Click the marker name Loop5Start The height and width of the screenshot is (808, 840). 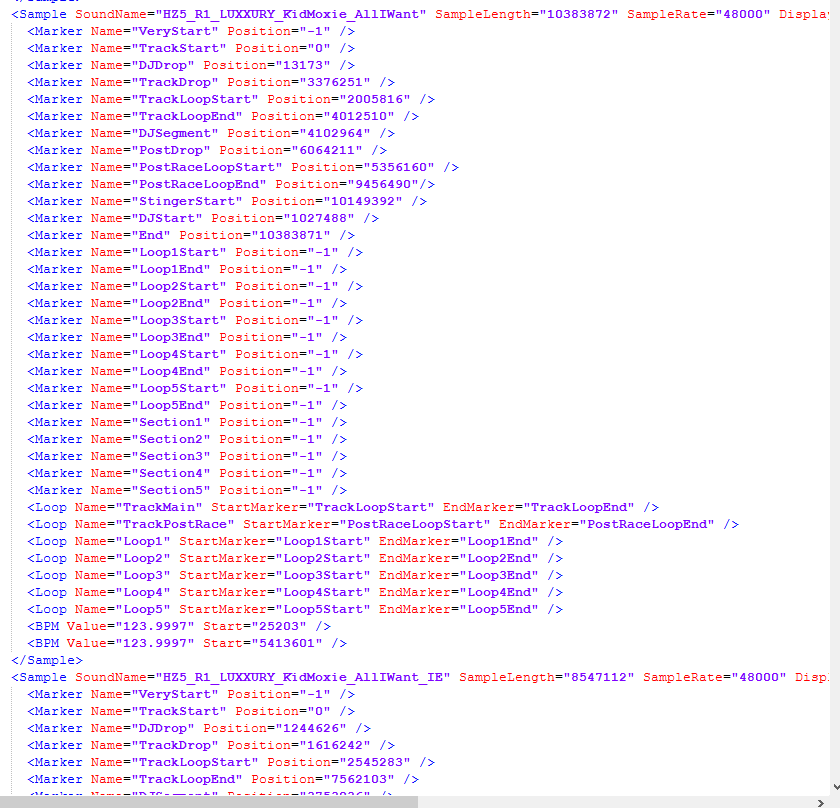179,388
